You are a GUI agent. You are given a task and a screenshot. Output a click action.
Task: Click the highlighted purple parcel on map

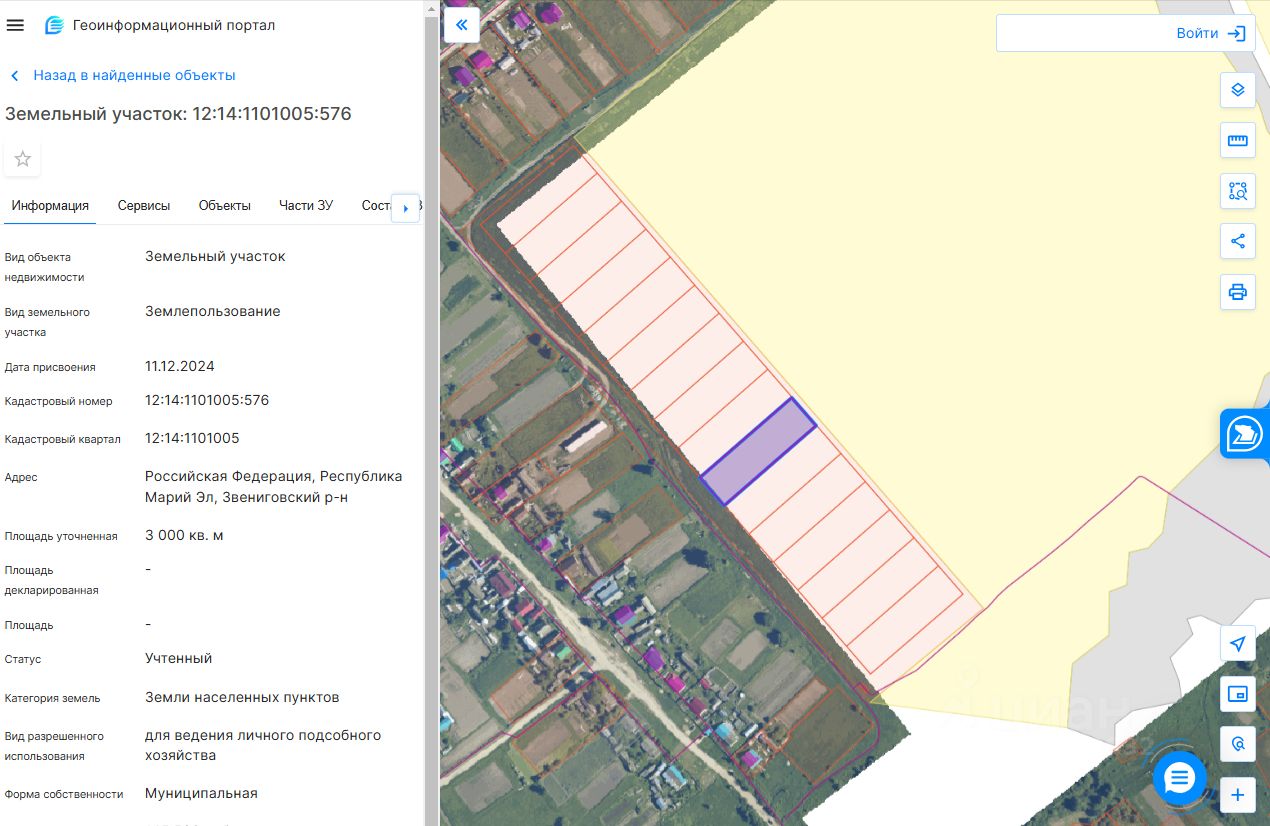(758, 451)
